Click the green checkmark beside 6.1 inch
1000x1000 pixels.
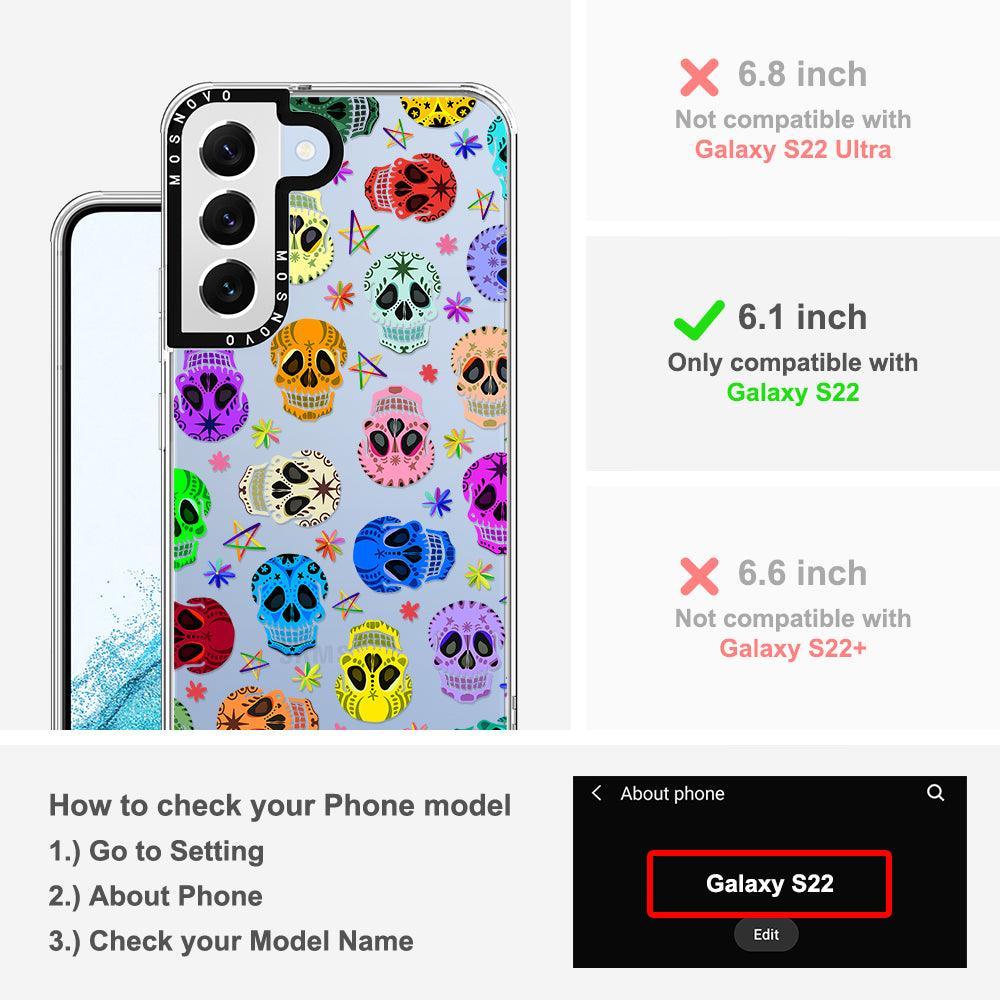699,320
